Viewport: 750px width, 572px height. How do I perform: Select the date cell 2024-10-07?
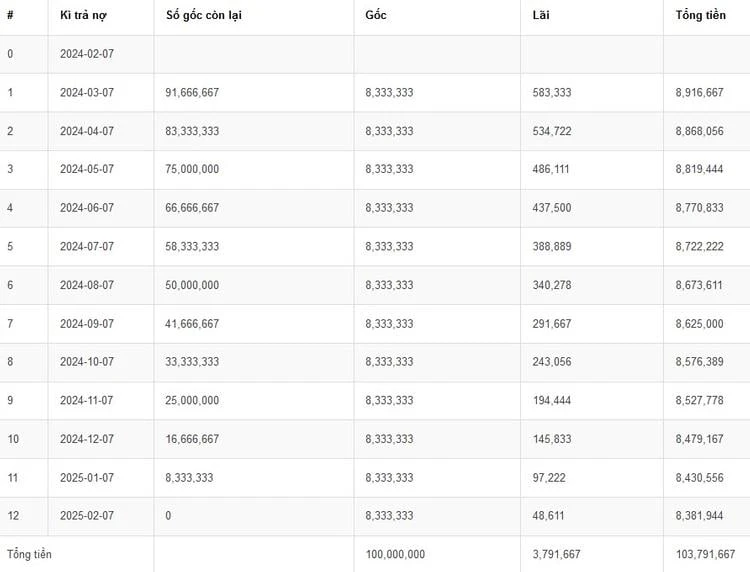click(87, 362)
